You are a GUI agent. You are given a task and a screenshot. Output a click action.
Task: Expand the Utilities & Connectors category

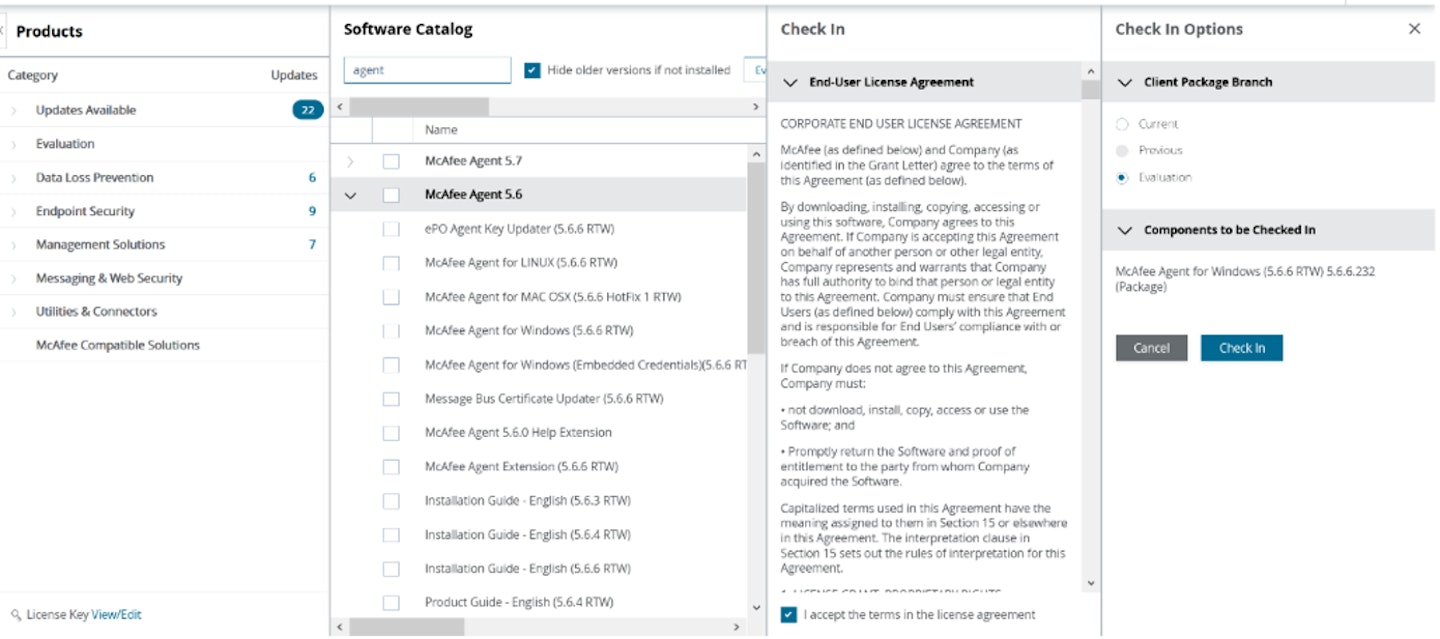pyautogui.click(x=14, y=312)
